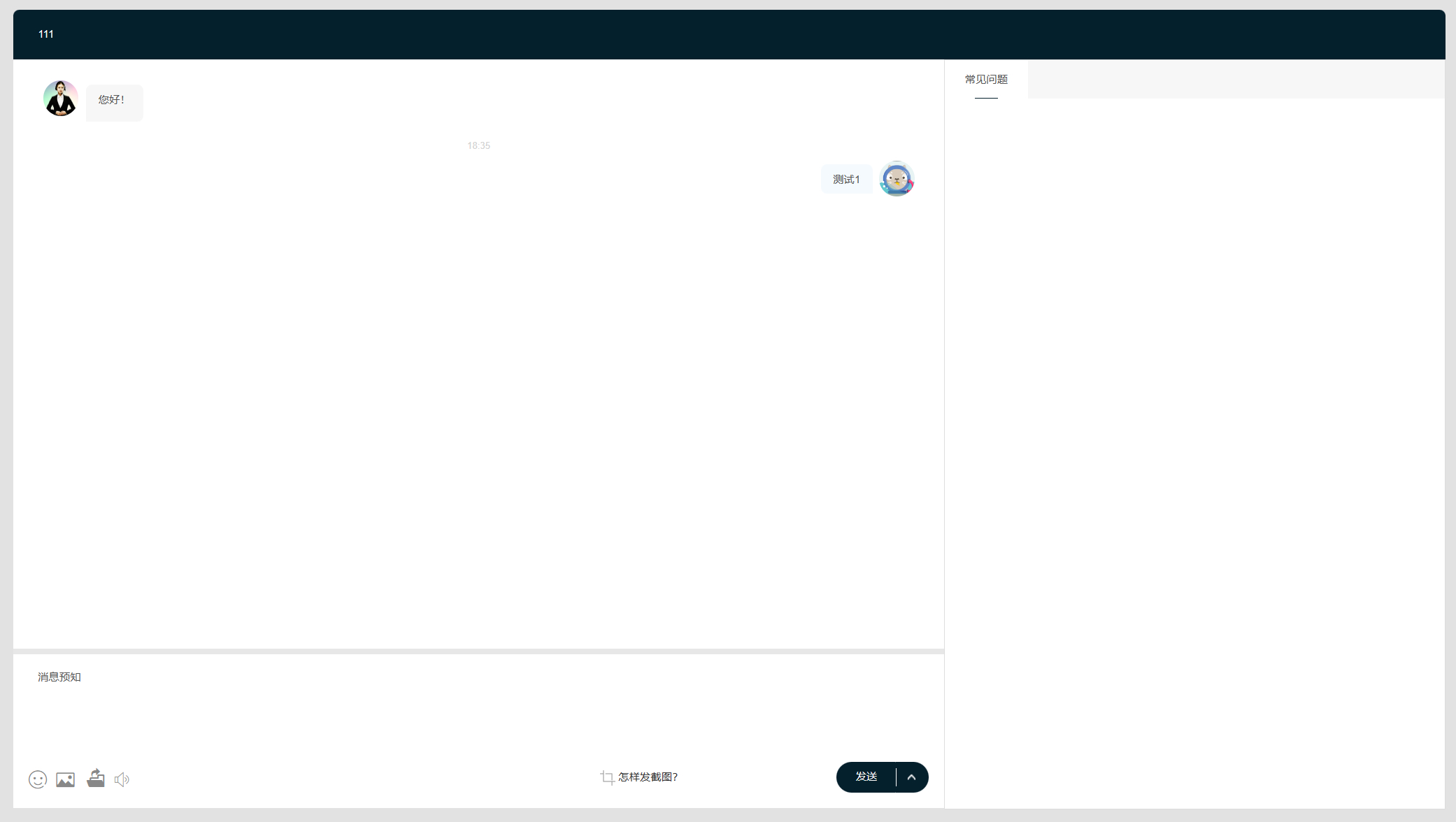Open image upload tool

click(65, 779)
